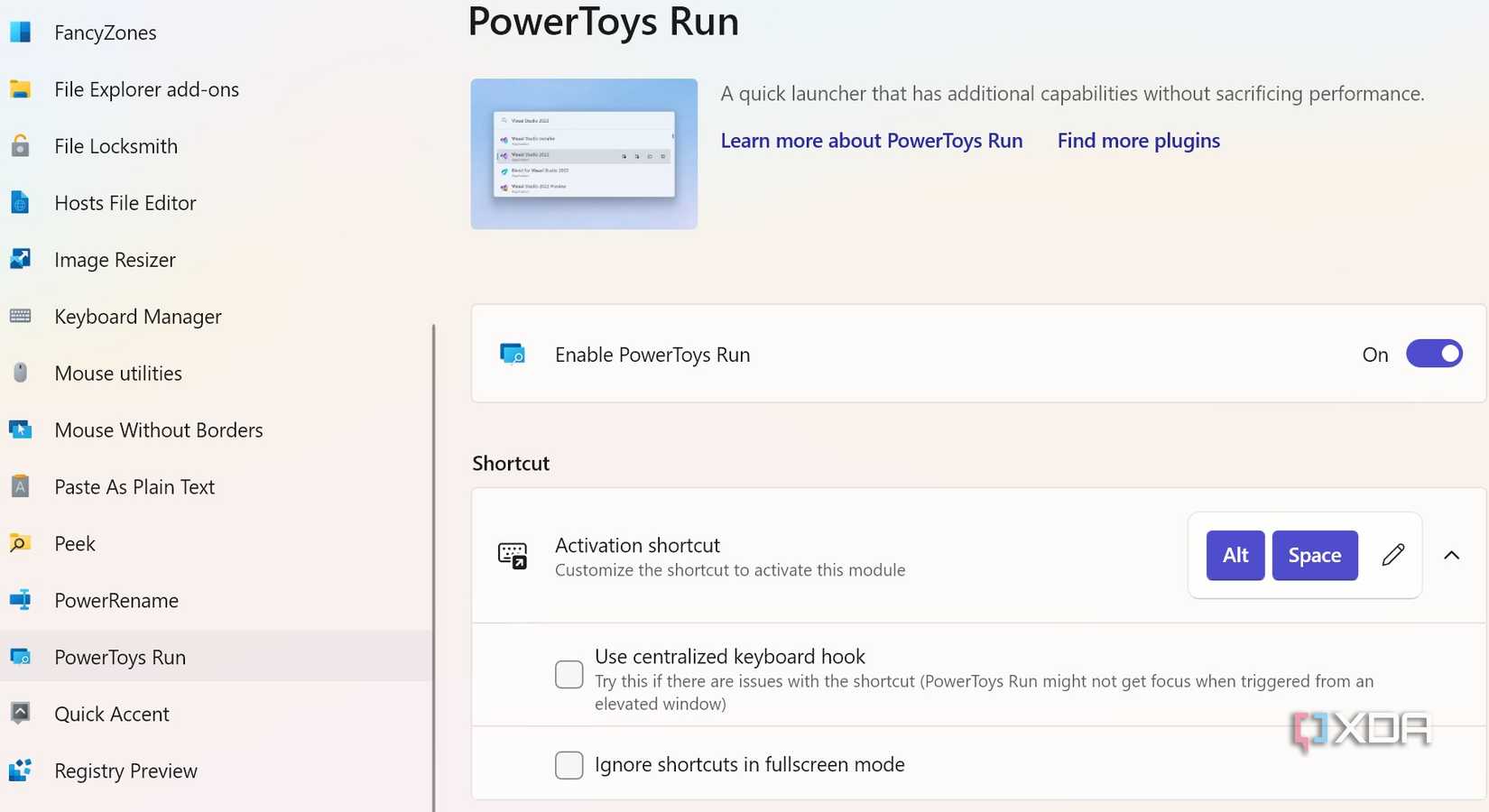Click the Hosts File Editor icon

click(x=19, y=202)
